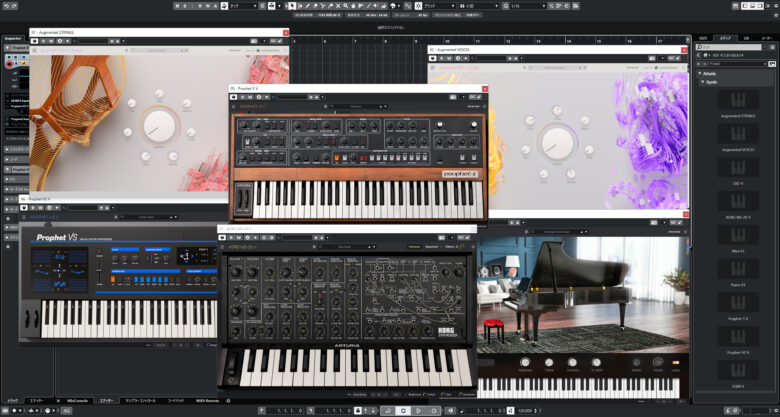Image resolution: width=780 pixels, height=417 pixels.
Task: Switch to the メーター tab in right zone
Action: coord(767,38)
